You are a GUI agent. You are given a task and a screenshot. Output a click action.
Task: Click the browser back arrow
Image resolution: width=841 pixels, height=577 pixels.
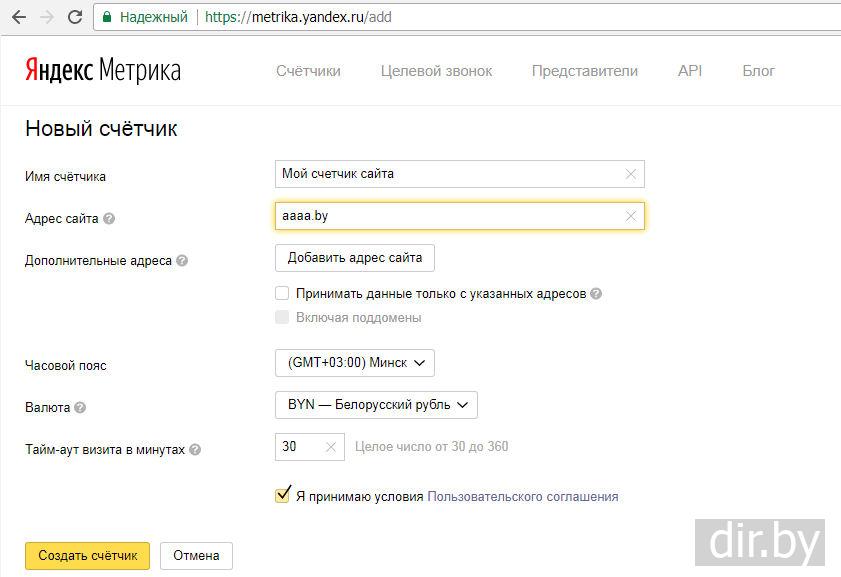click(x=19, y=17)
